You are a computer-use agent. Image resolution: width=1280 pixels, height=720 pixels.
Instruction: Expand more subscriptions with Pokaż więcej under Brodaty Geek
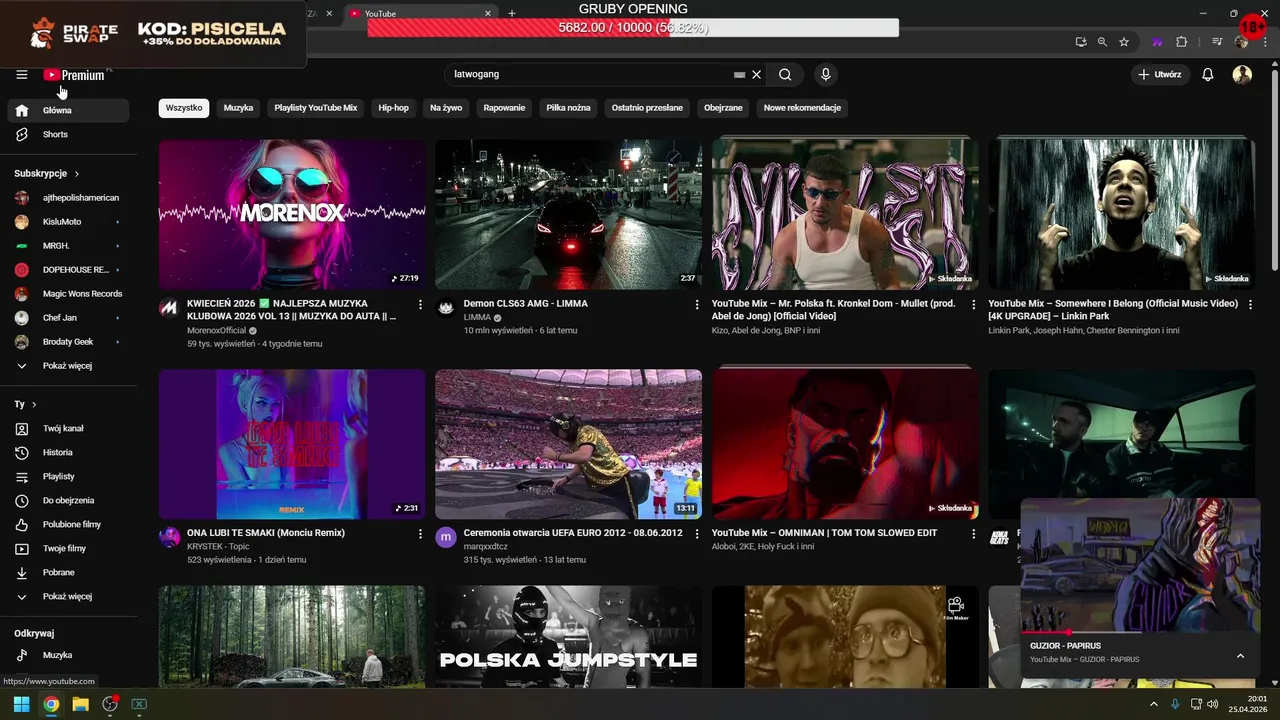pyautogui.click(x=66, y=366)
